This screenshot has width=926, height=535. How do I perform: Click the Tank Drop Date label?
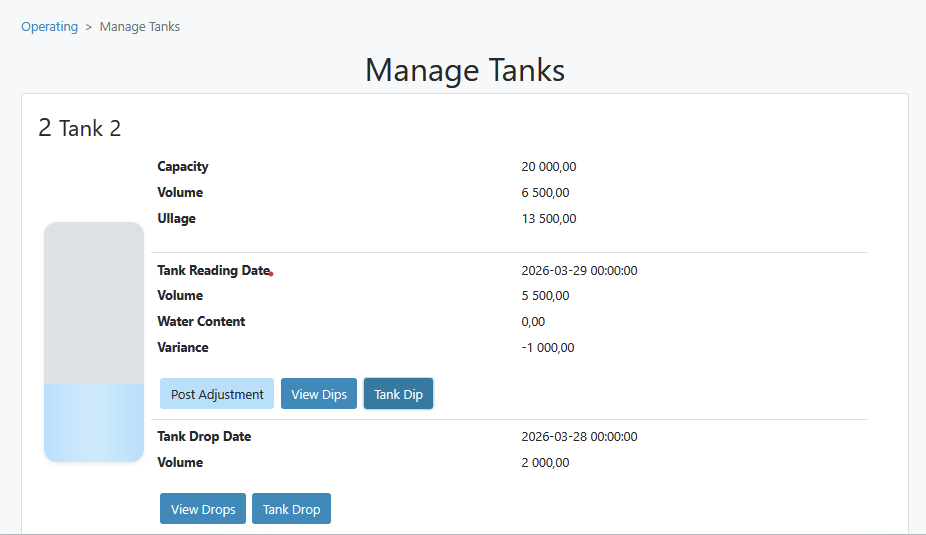tap(204, 437)
